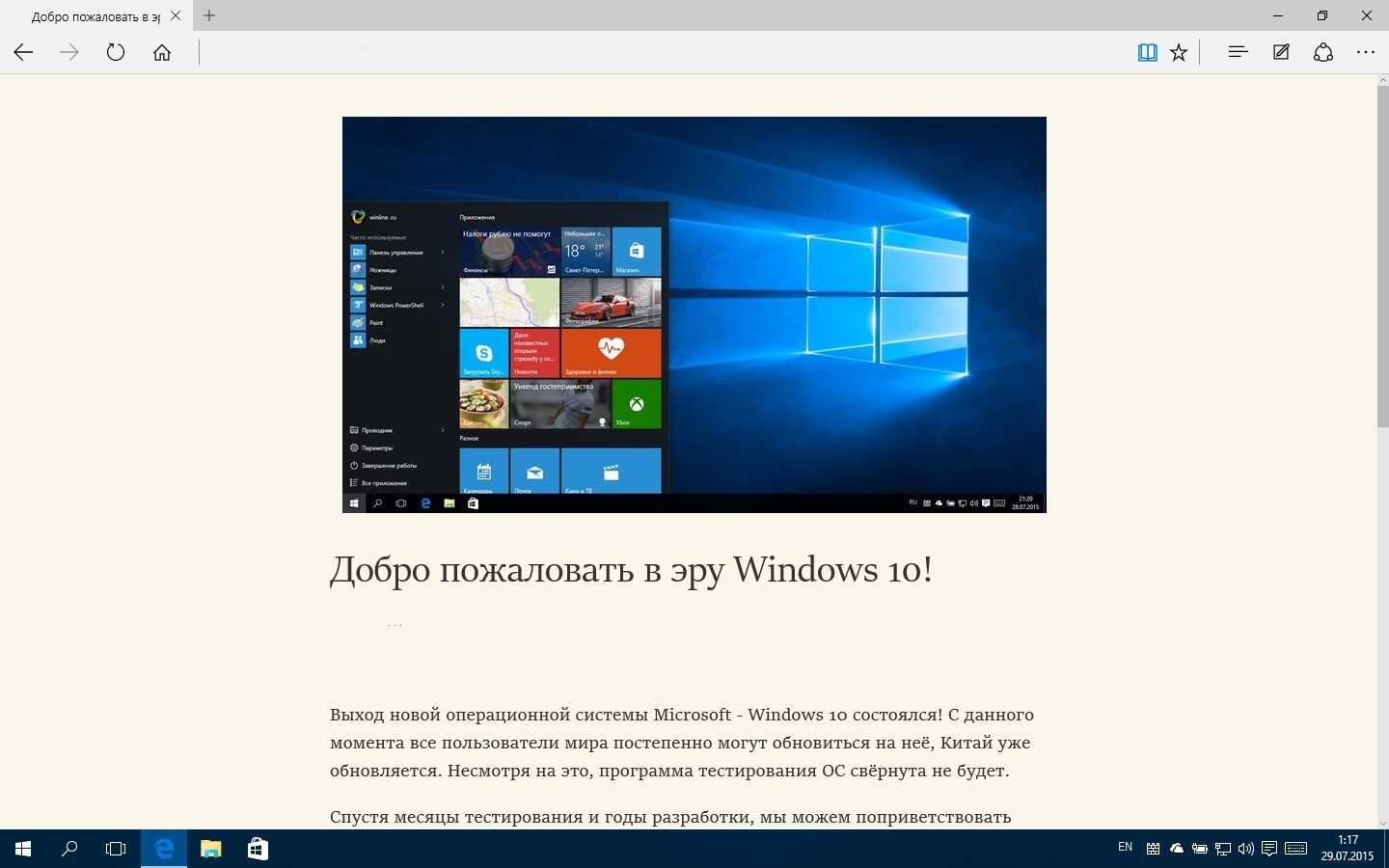
Task: Turn off reading view
Action: click(1148, 52)
